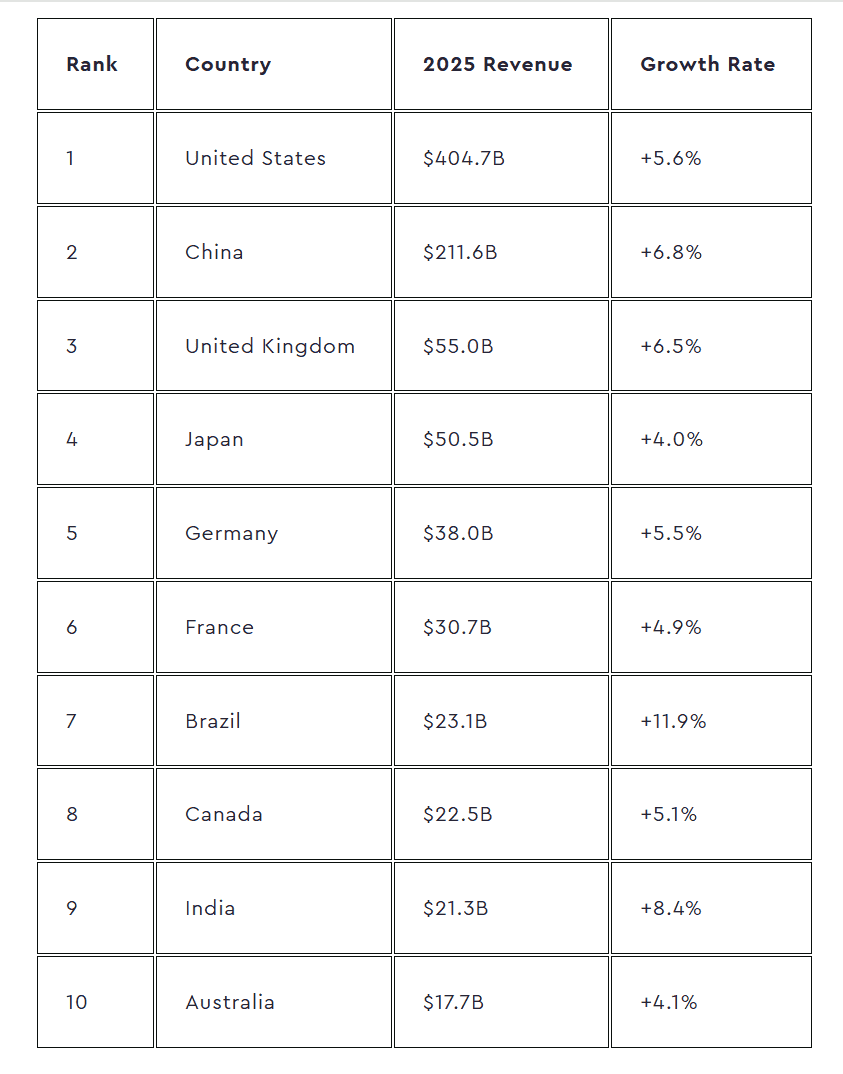The width and height of the screenshot is (843, 1074).
Task: Click the Rank column header
Action: [x=92, y=64]
